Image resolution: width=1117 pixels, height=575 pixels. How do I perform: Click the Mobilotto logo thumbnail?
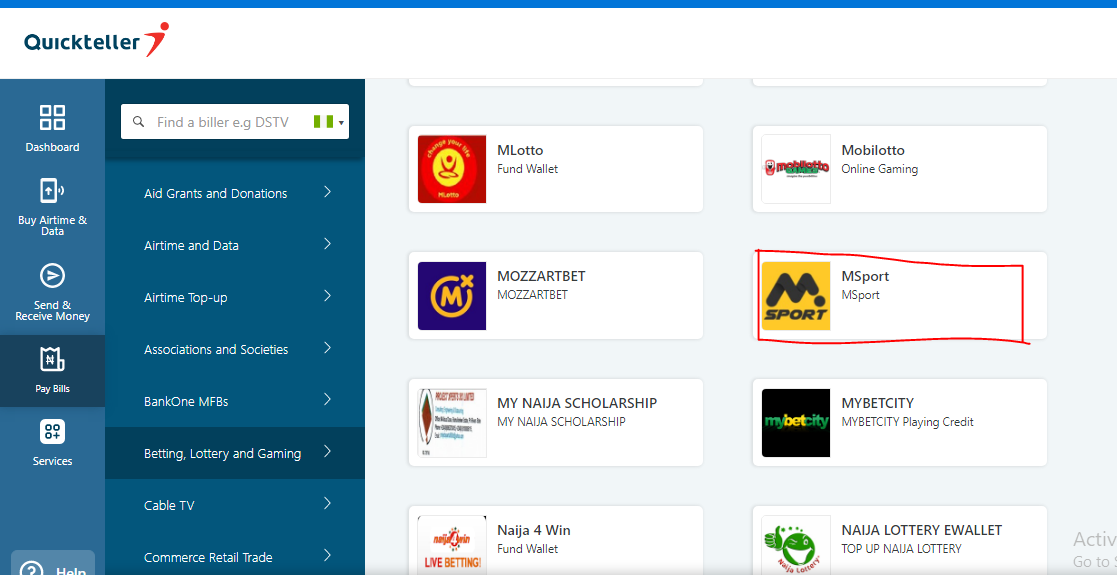point(796,169)
